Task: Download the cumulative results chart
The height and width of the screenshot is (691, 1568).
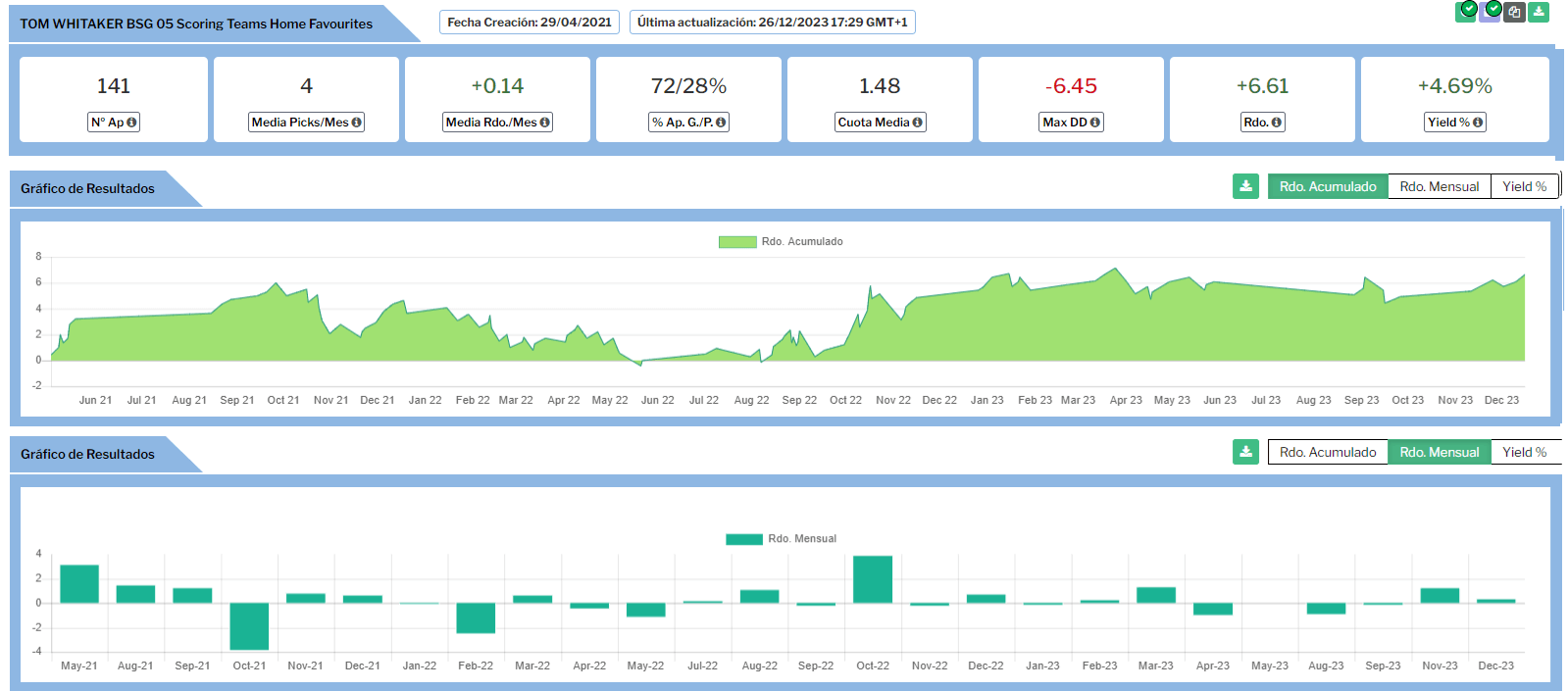Action: (x=1245, y=186)
